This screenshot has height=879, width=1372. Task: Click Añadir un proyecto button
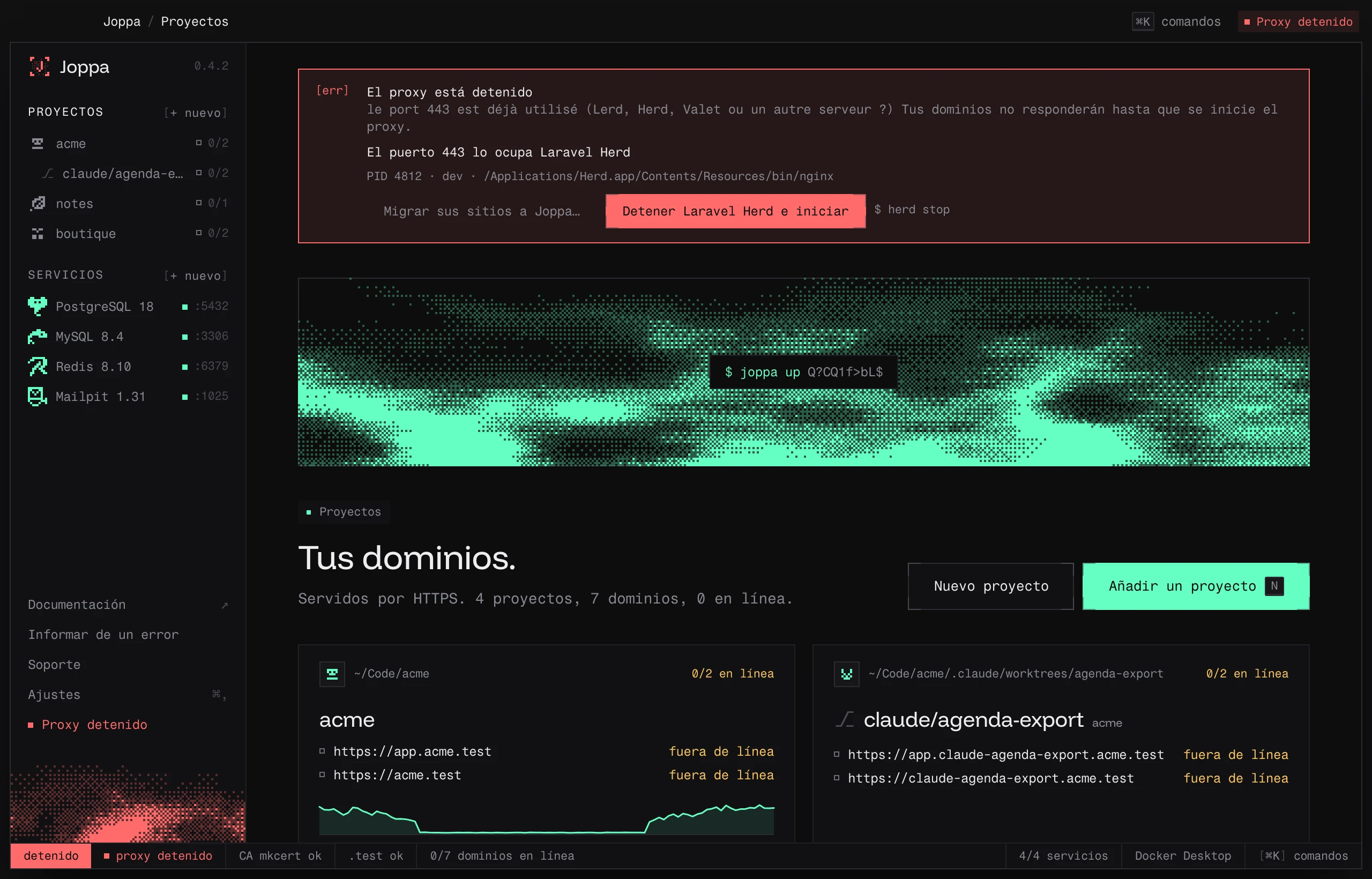tap(1196, 586)
